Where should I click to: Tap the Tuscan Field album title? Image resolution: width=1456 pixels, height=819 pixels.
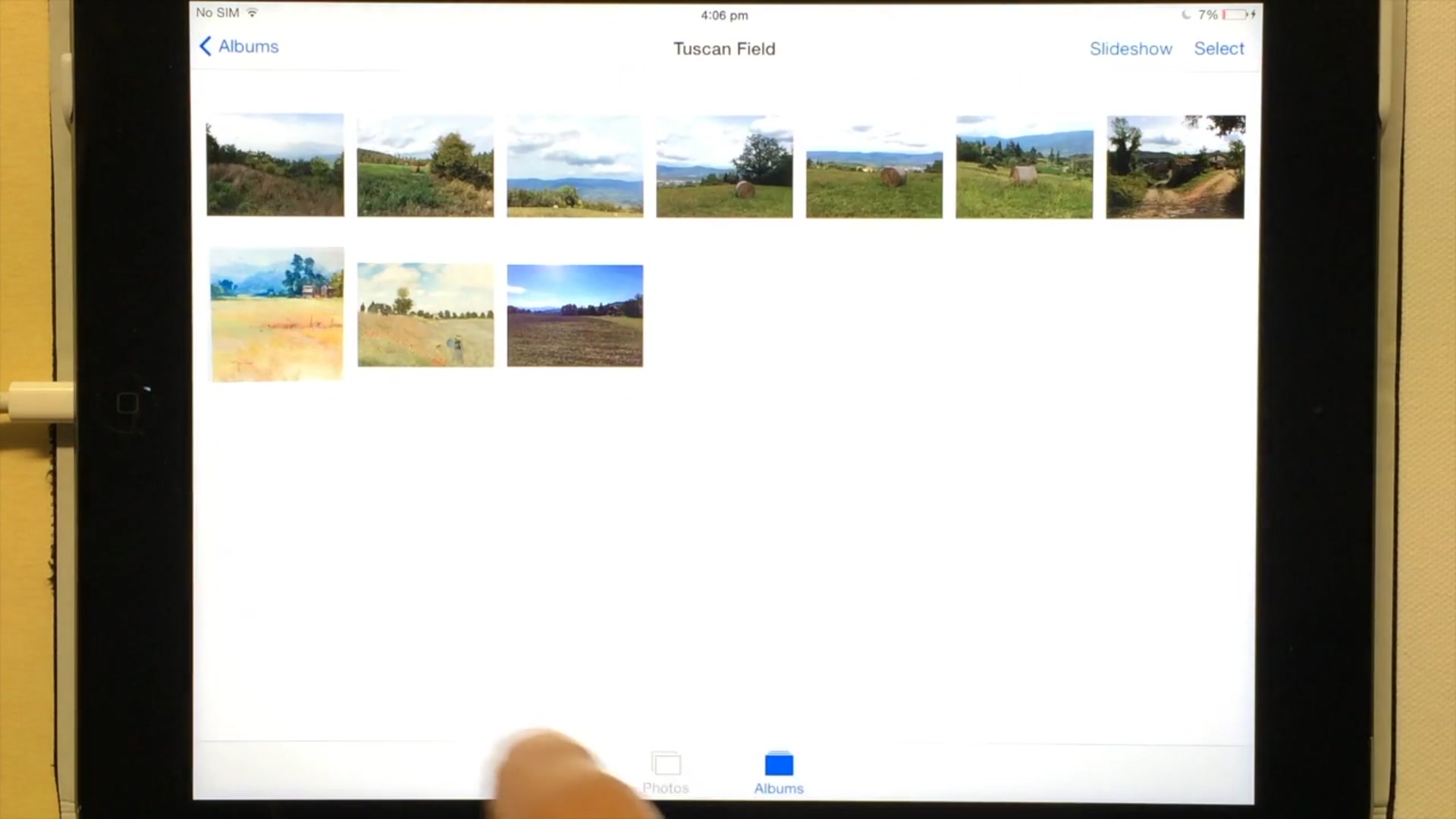pyautogui.click(x=724, y=49)
